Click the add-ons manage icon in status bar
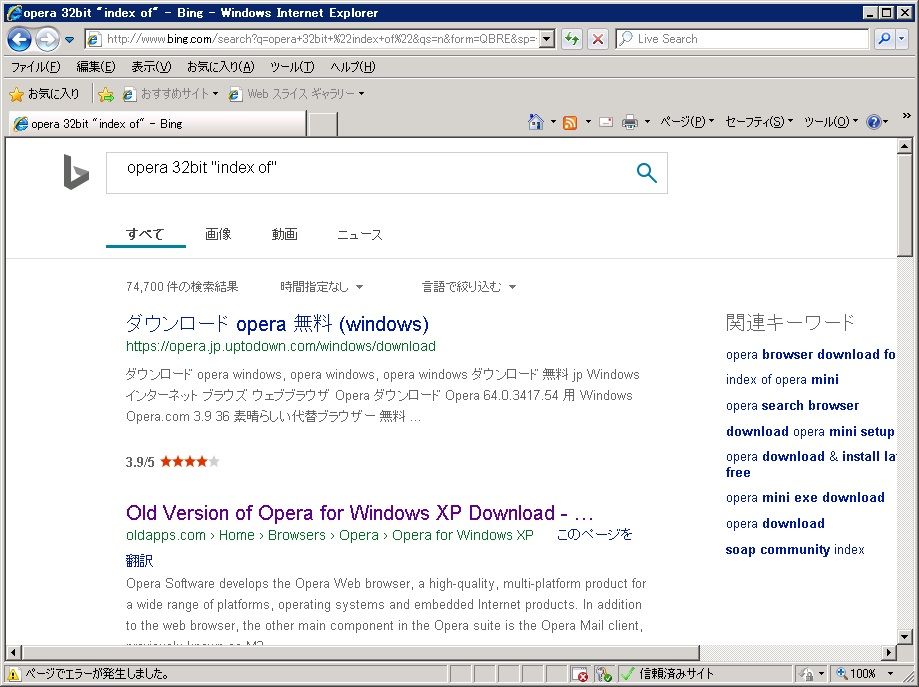The height and width of the screenshot is (687, 919). click(604, 674)
